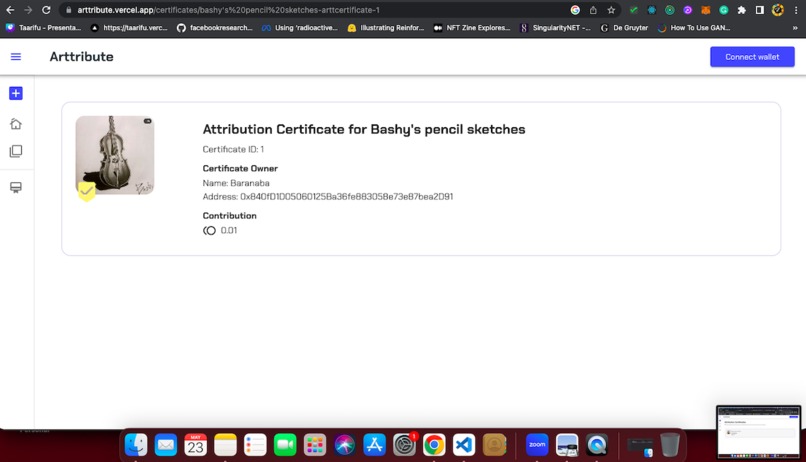Image resolution: width=806 pixels, height=462 pixels.
Task: Open Zoom from the dock
Action: click(537, 445)
